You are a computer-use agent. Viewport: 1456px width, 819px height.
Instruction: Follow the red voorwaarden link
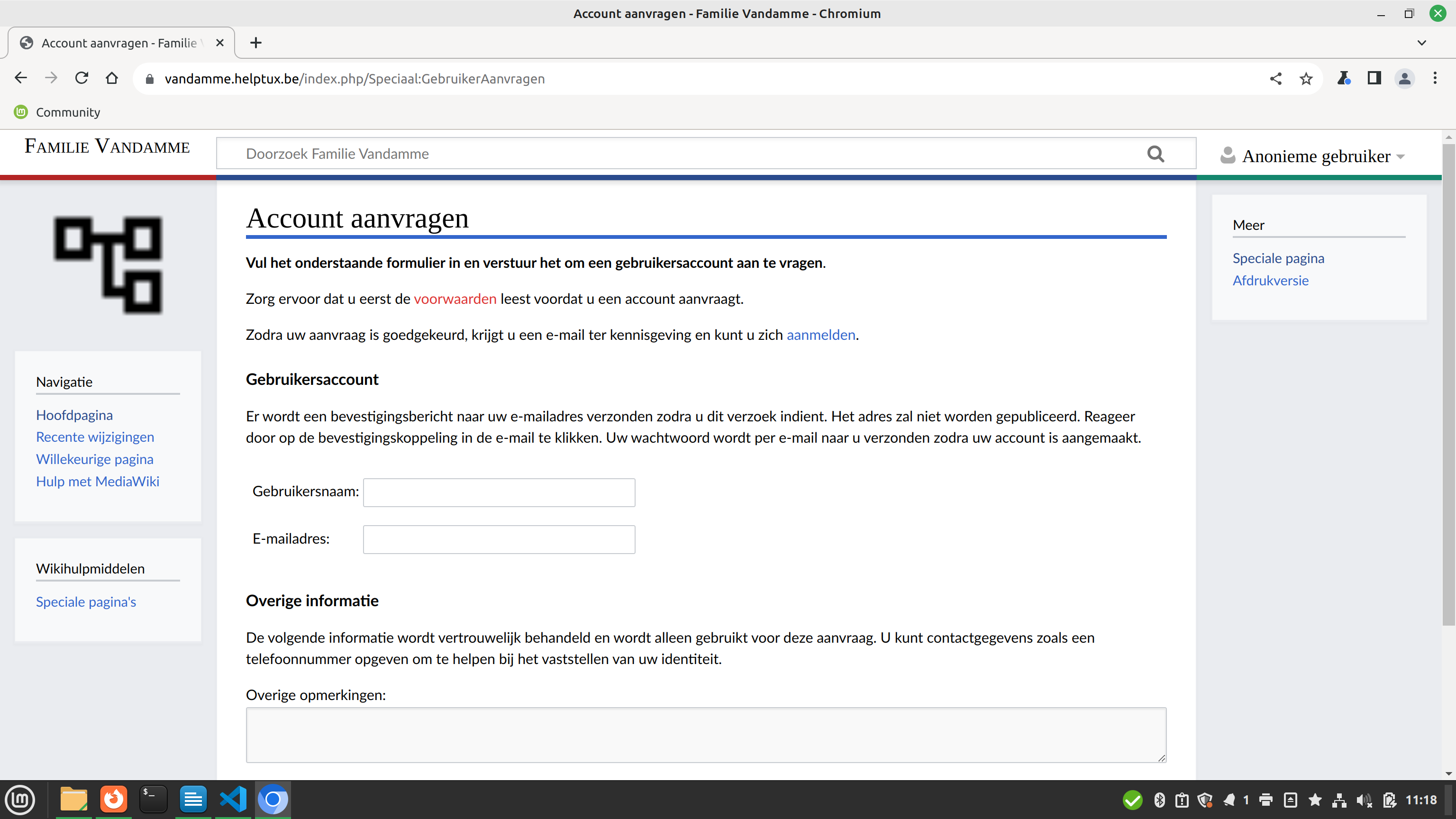click(455, 299)
